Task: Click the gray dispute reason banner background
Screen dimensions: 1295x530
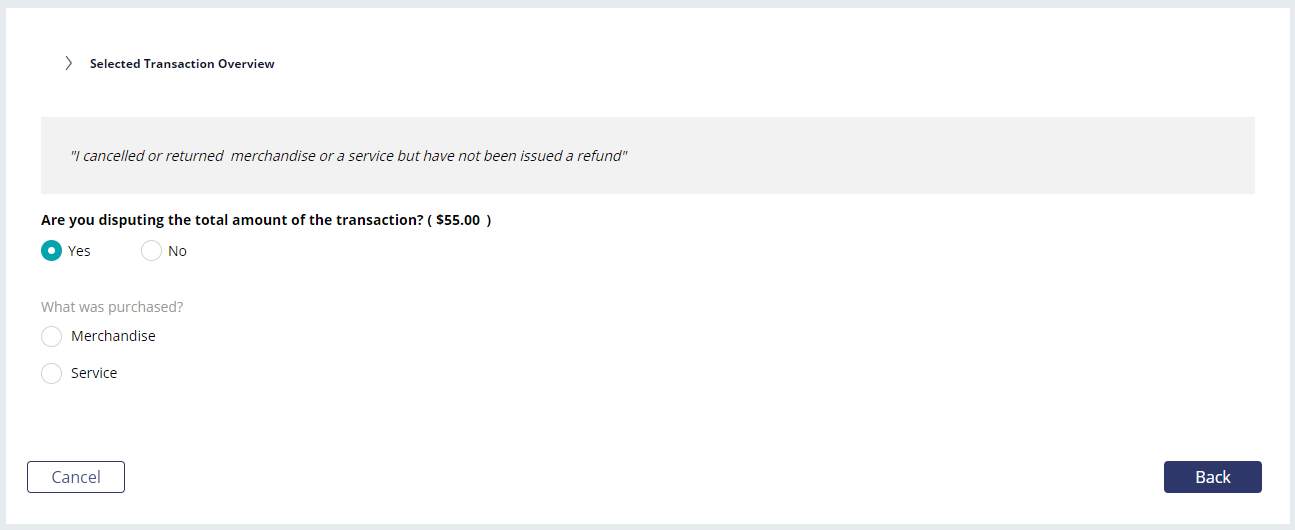Action: [x=647, y=155]
